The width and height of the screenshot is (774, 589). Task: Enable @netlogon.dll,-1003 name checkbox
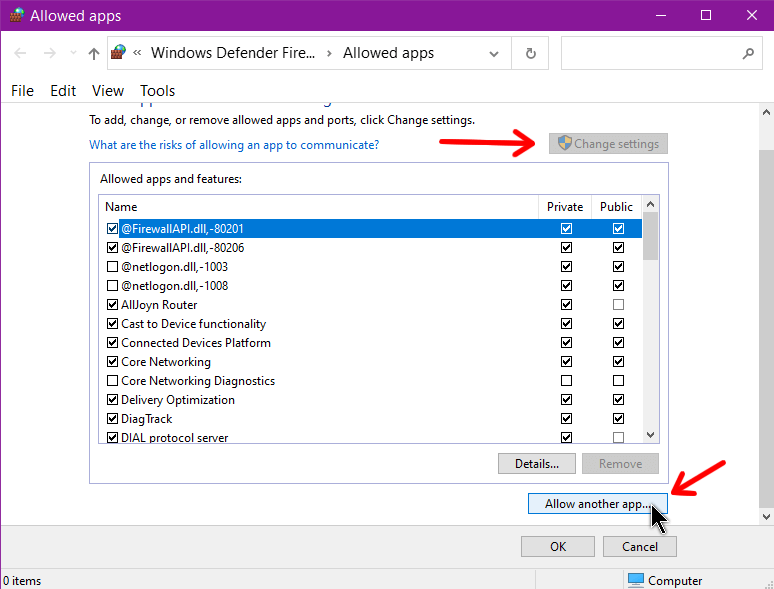[113, 267]
